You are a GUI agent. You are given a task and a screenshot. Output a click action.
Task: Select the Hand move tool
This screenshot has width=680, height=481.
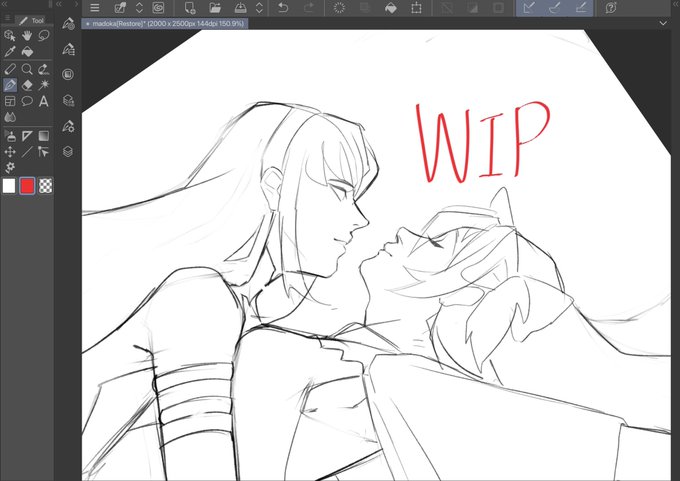[x=27, y=35]
